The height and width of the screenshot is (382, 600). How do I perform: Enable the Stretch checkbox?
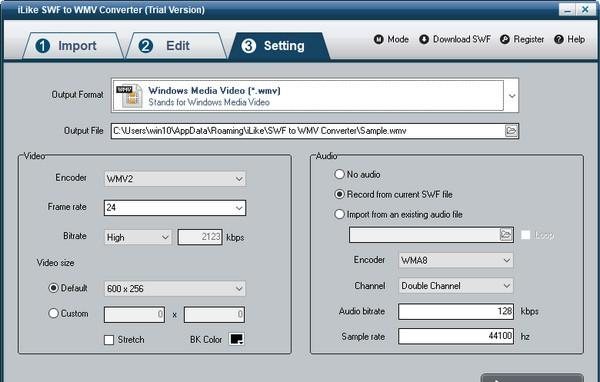click(x=109, y=340)
